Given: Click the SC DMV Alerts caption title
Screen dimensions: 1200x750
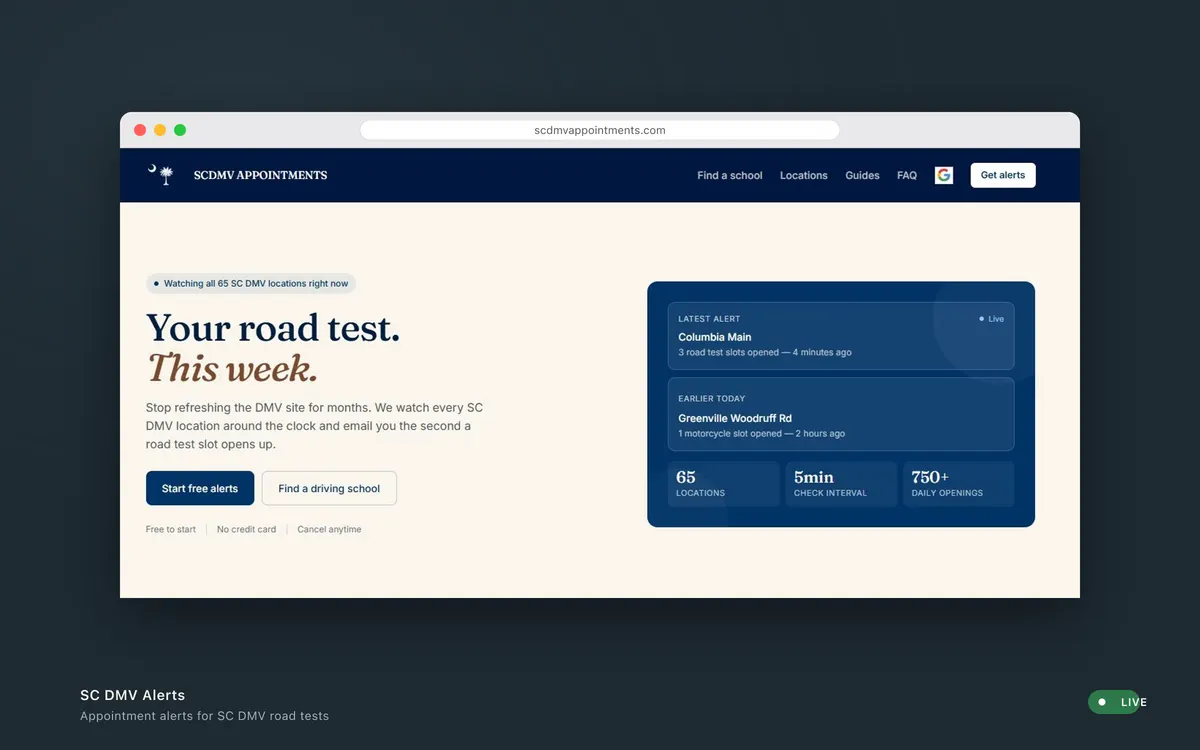Looking at the screenshot, I should (x=133, y=695).
